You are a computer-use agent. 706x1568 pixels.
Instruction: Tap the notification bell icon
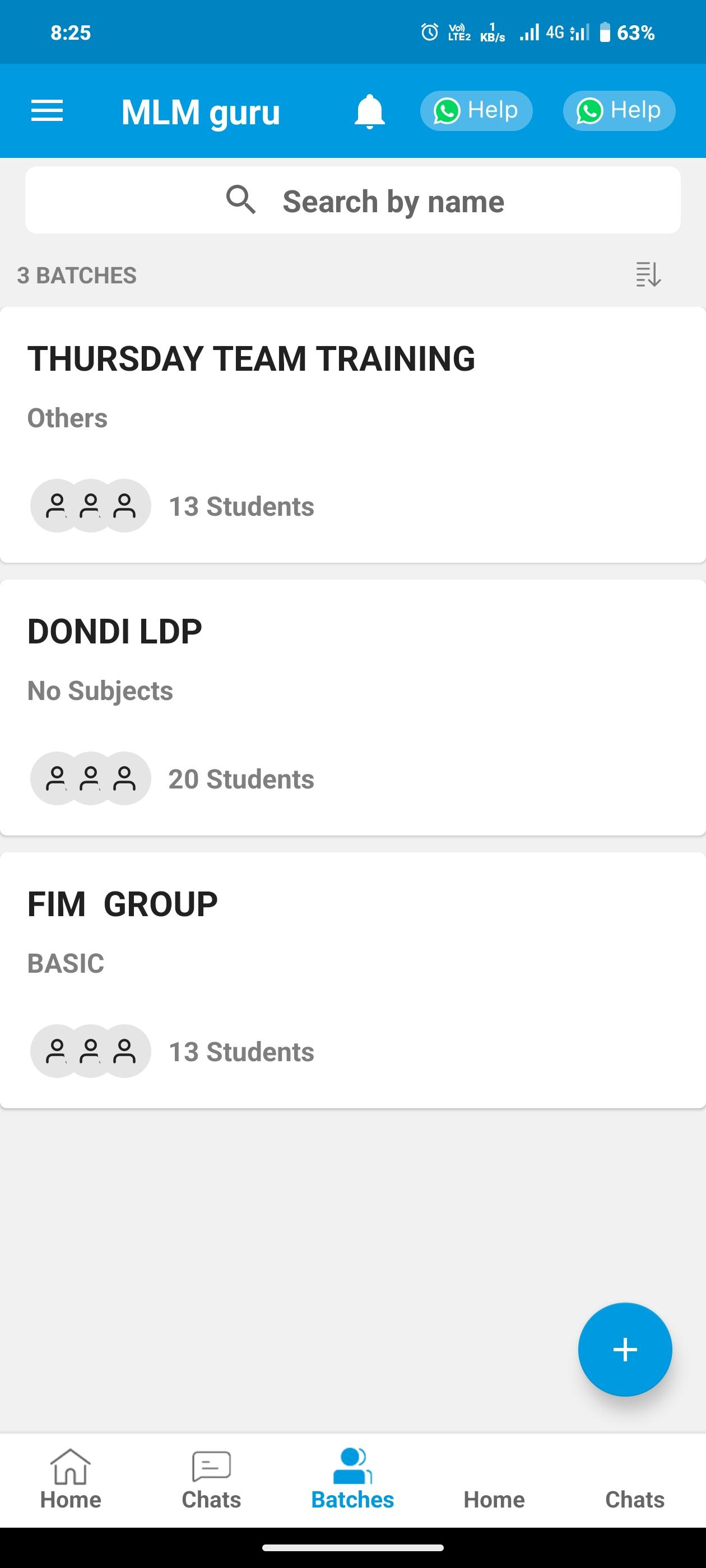369,111
